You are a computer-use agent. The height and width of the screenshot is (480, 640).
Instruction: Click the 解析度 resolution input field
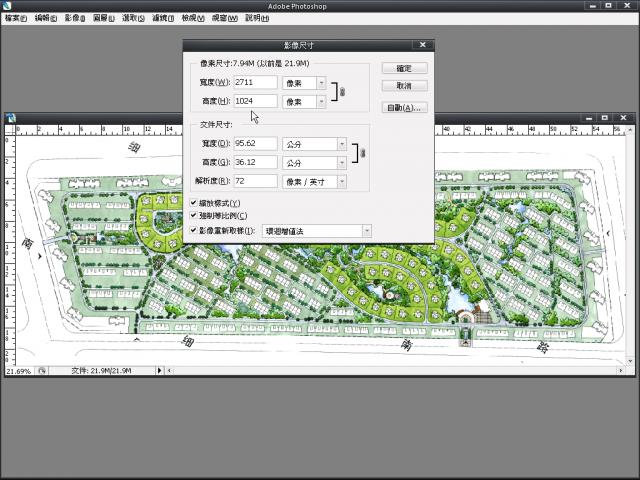(254, 181)
